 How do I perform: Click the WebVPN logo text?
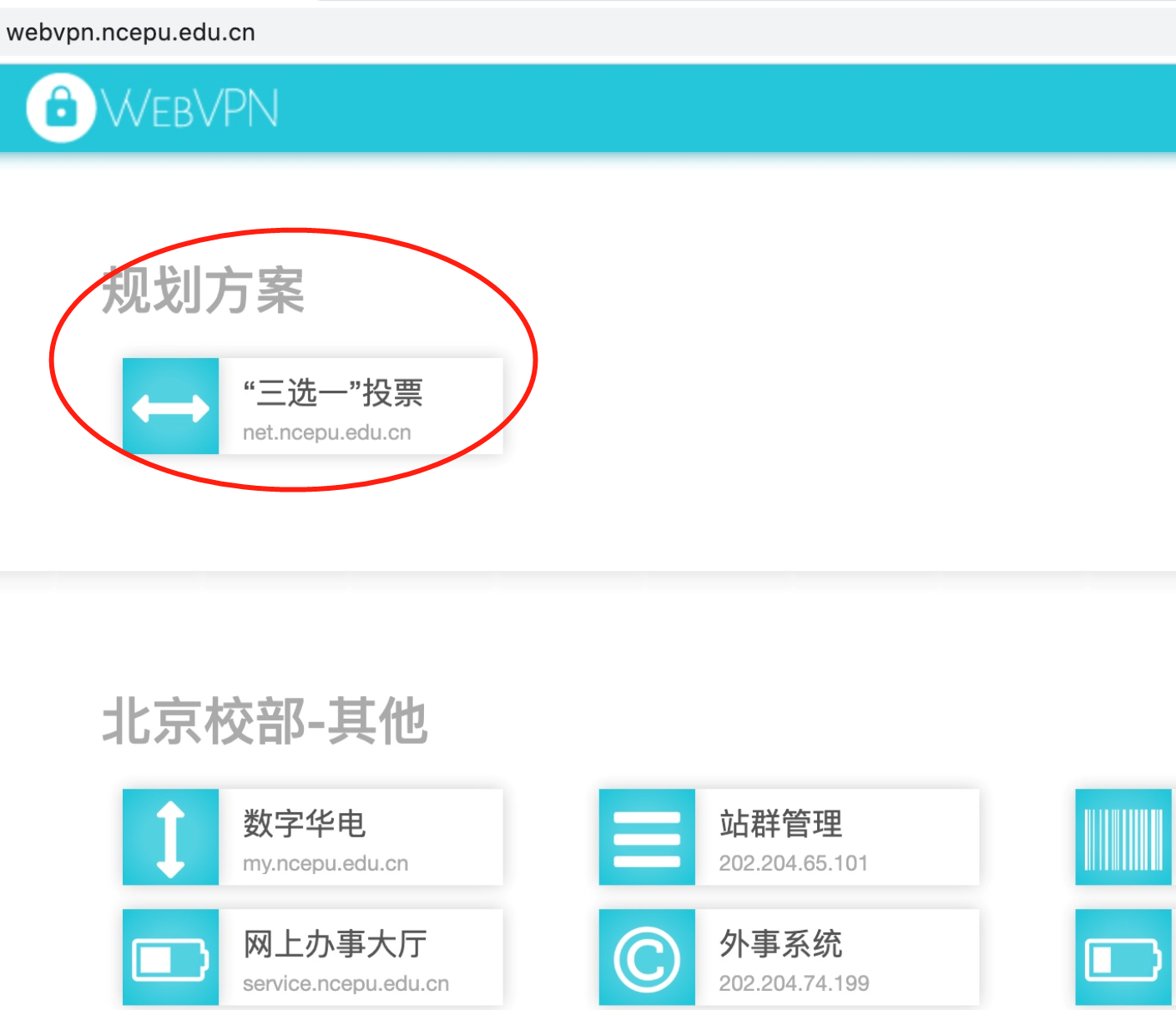190,109
